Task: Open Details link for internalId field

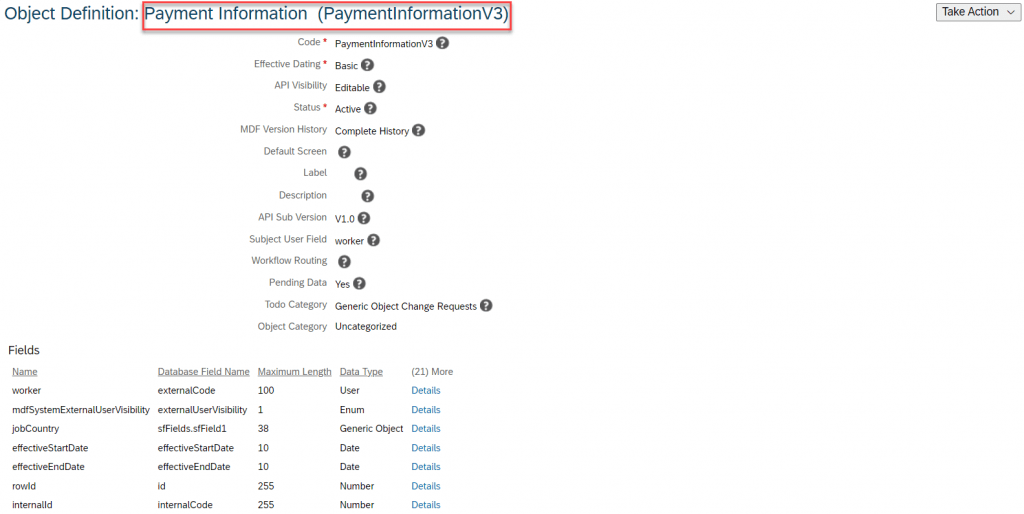Action: click(x=426, y=505)
